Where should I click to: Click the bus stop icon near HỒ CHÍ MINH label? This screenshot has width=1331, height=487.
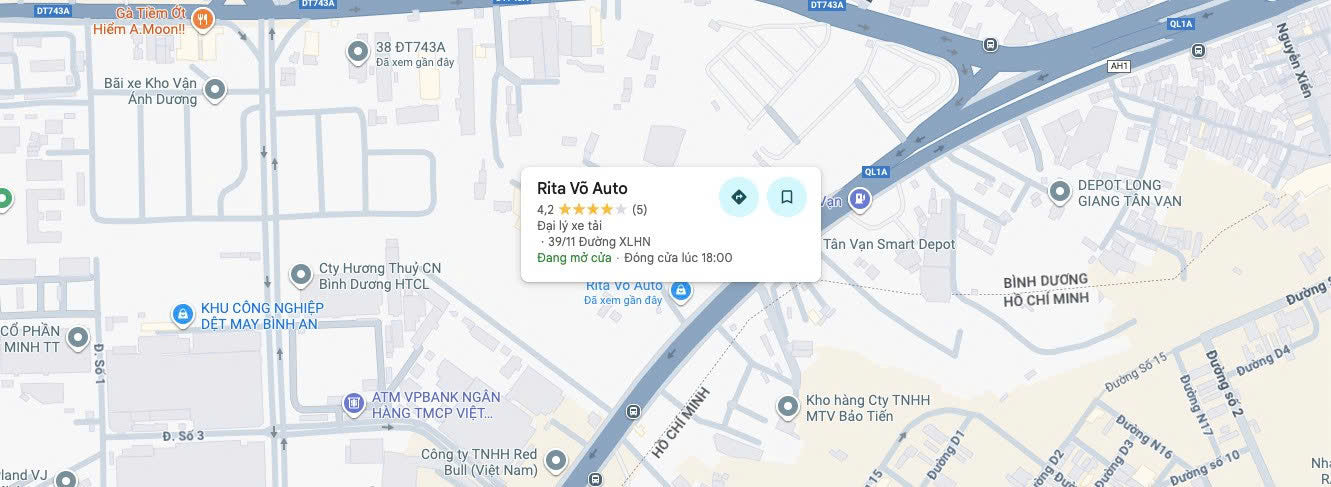point(633,411)
